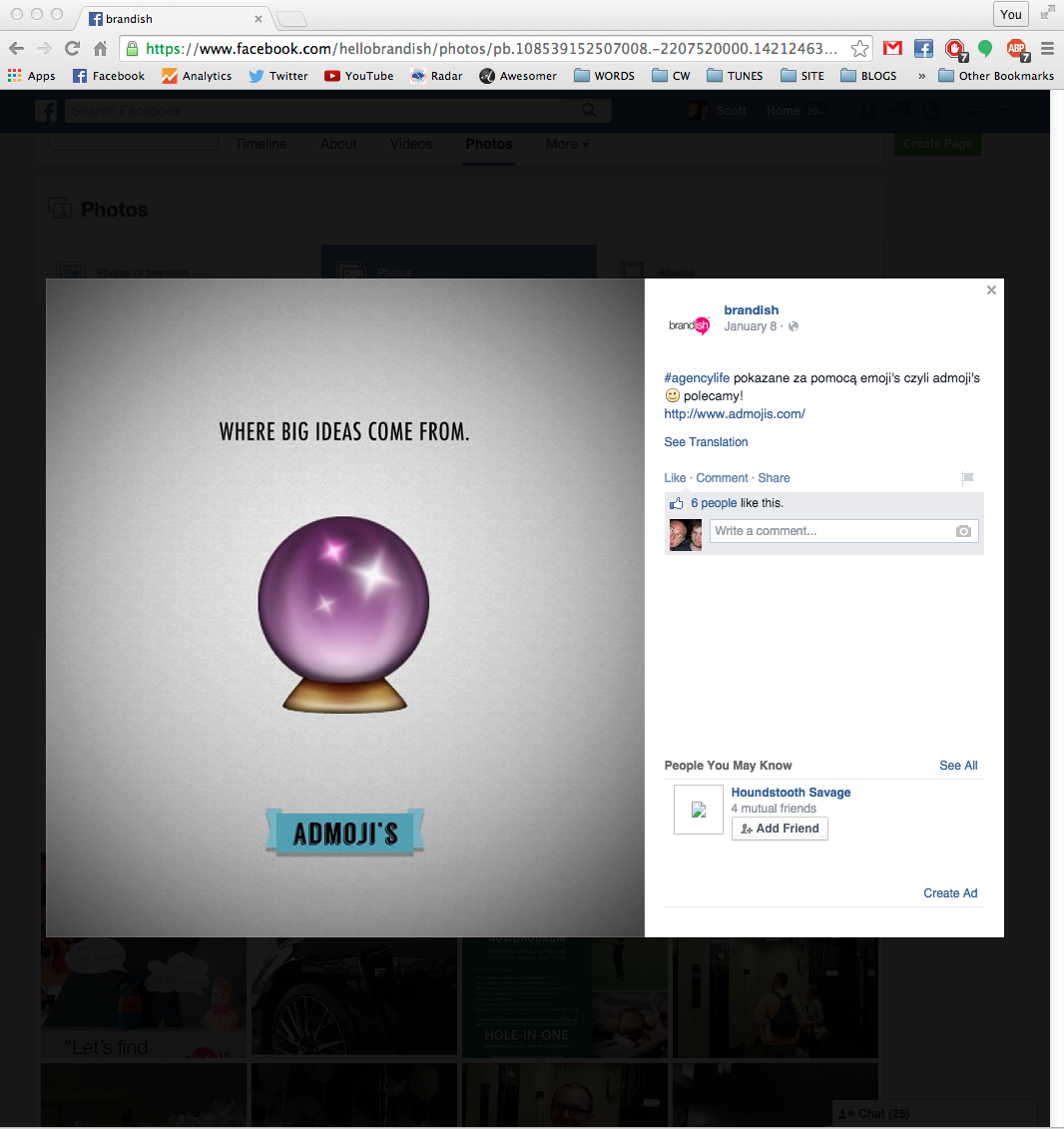Click the public audience globe icon

(x=794, y=326)
